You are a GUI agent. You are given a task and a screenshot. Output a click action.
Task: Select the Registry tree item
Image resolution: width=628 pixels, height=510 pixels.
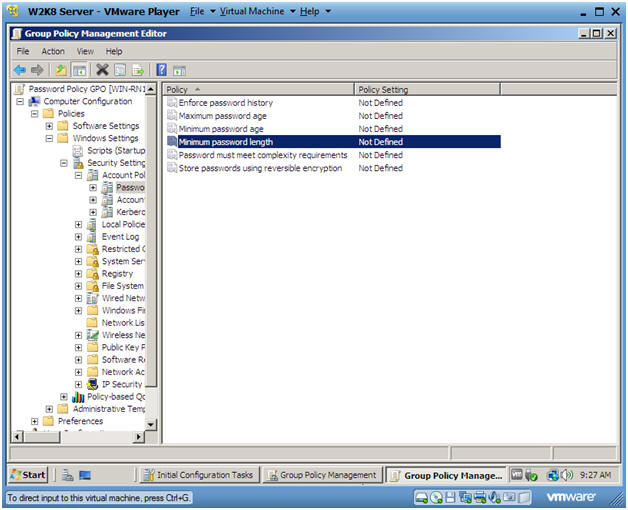click(117, 274)
